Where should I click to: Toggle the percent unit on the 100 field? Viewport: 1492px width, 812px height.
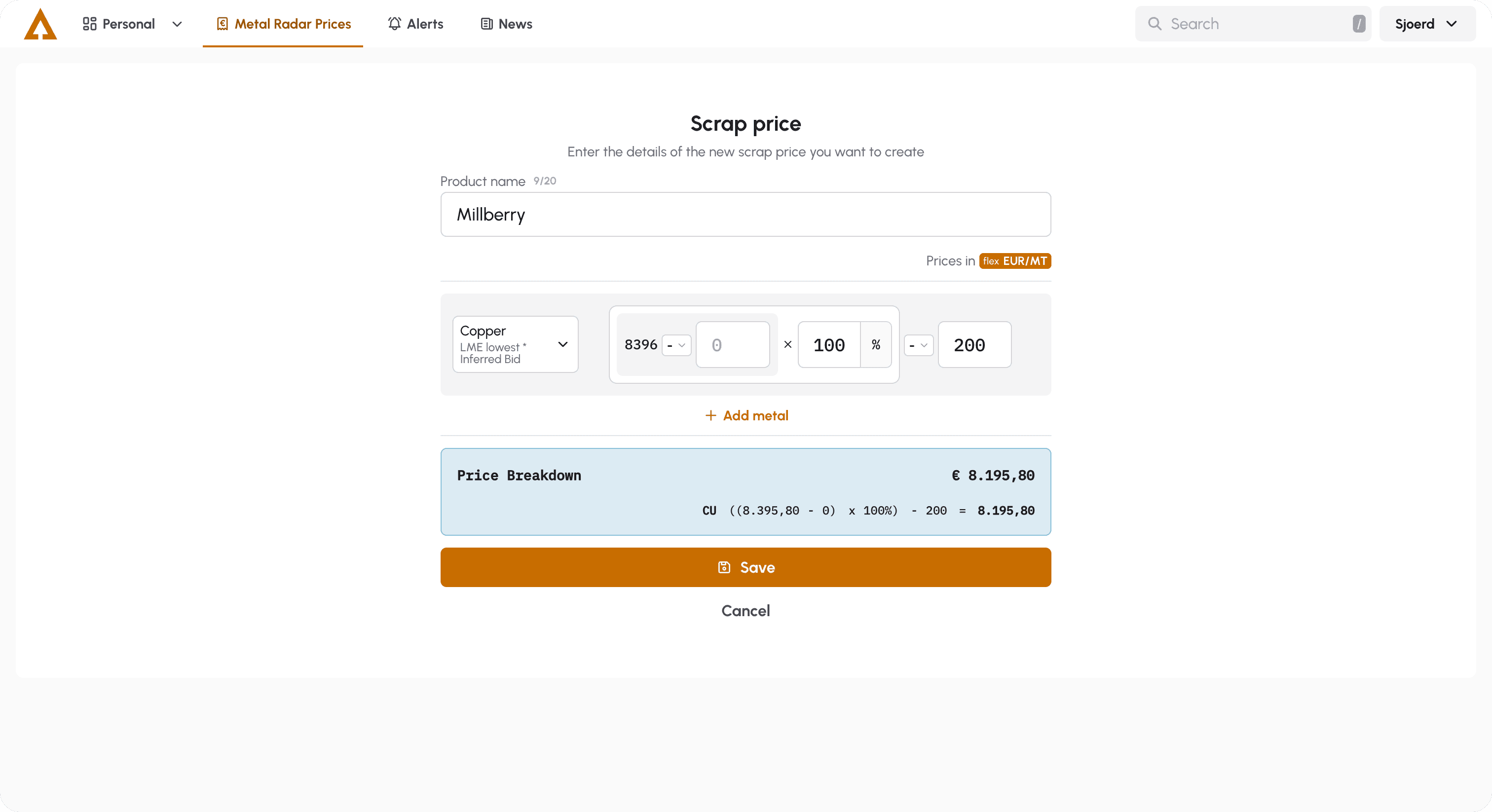876,345
